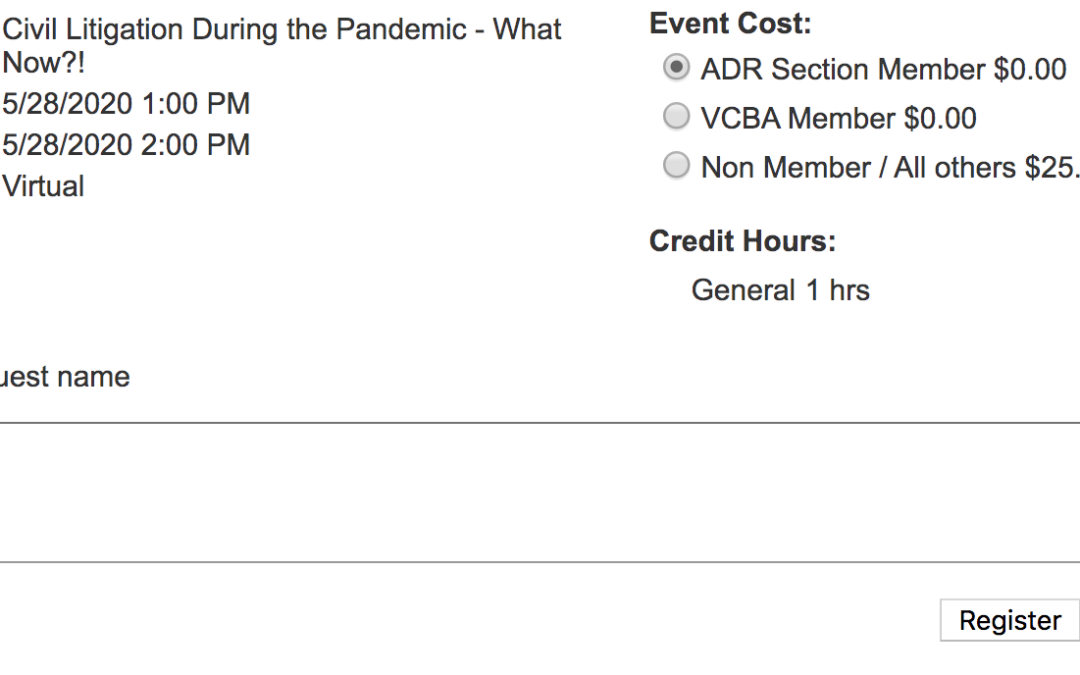Click the divider line below guest name
This screenshot has height=675, width=1080.
click(x=540, y=423)
